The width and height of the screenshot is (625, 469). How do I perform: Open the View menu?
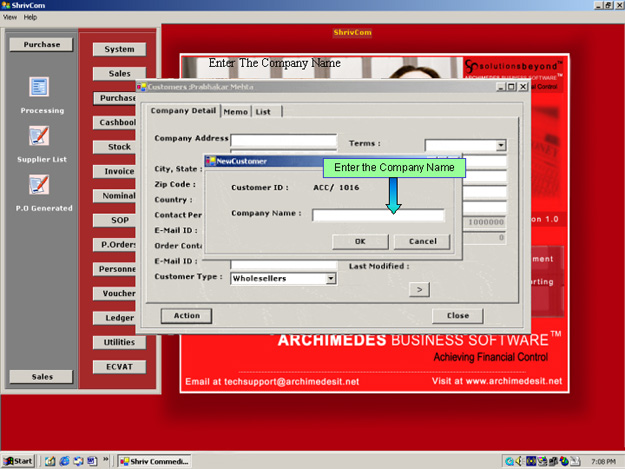tap(10, 17)
